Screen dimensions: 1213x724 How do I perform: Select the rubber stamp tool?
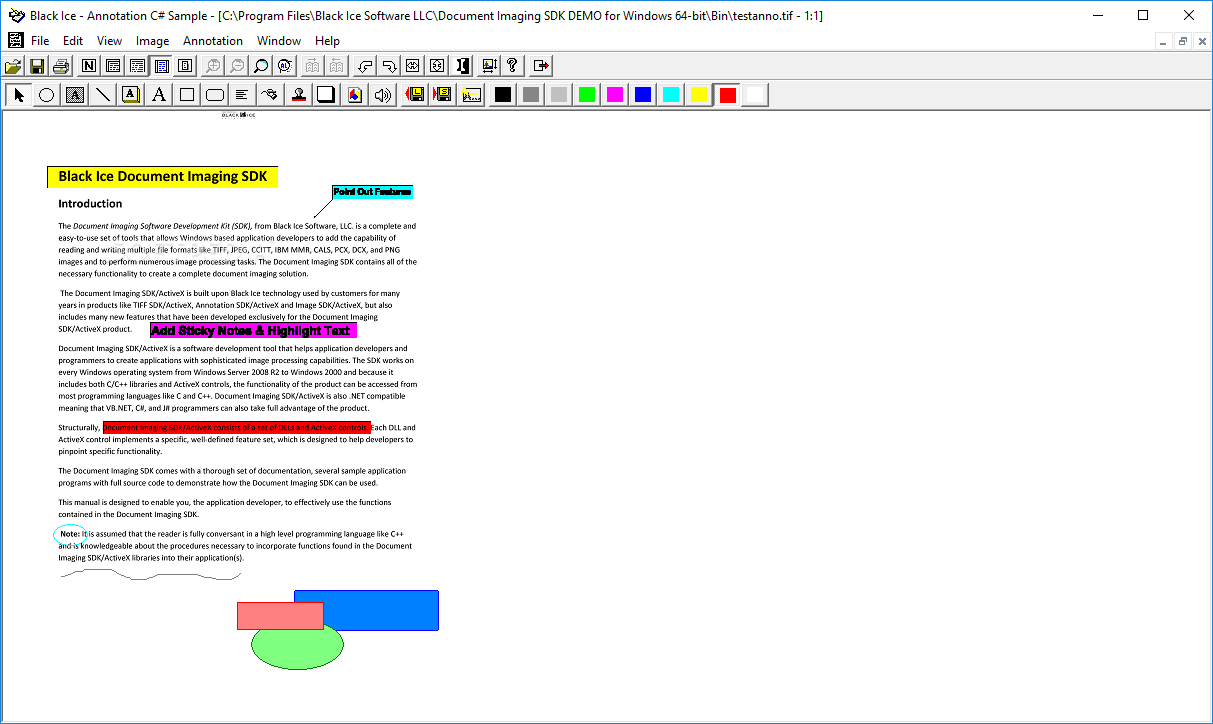tap(299, 95)
